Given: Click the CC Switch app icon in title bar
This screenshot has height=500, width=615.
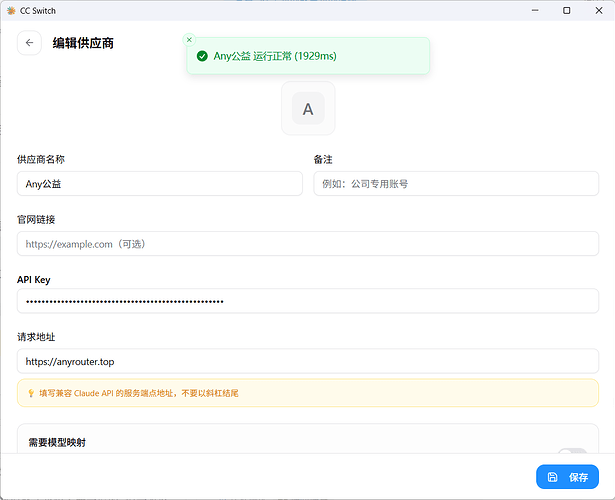Looking at the screenshot, I should 11,11.
